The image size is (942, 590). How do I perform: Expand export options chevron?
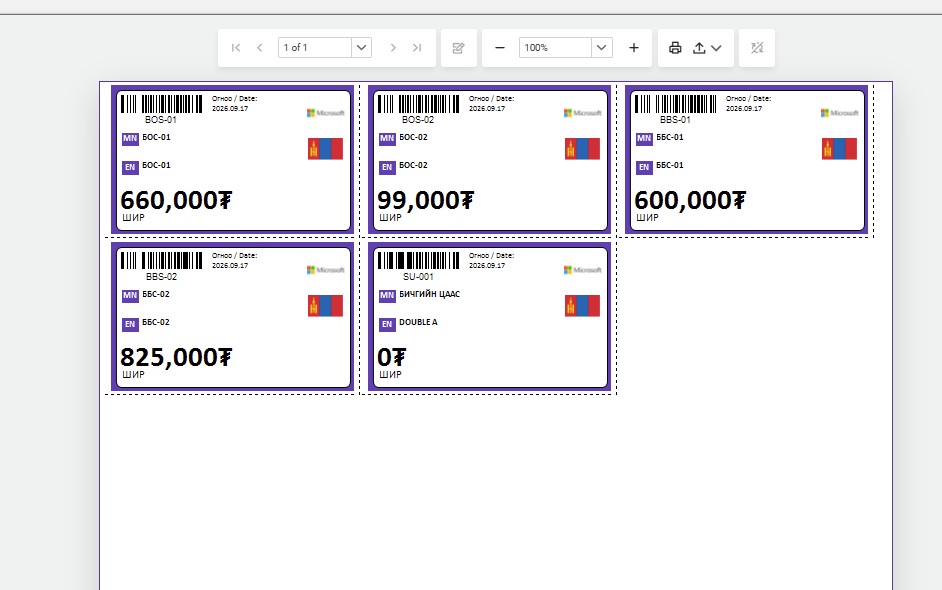[716, 48]
